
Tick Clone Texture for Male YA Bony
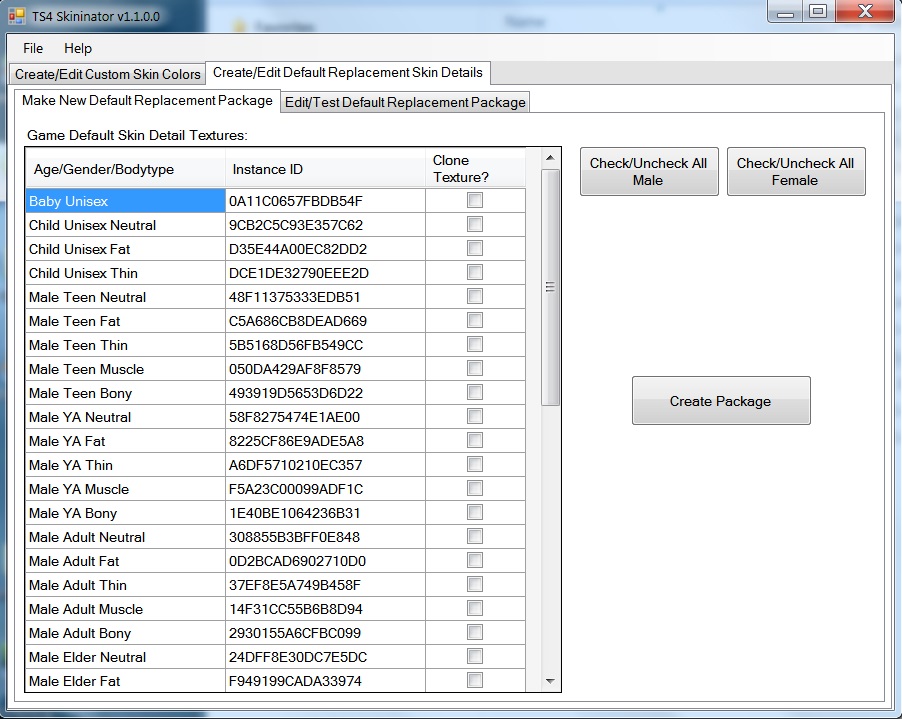click(475, 513)
